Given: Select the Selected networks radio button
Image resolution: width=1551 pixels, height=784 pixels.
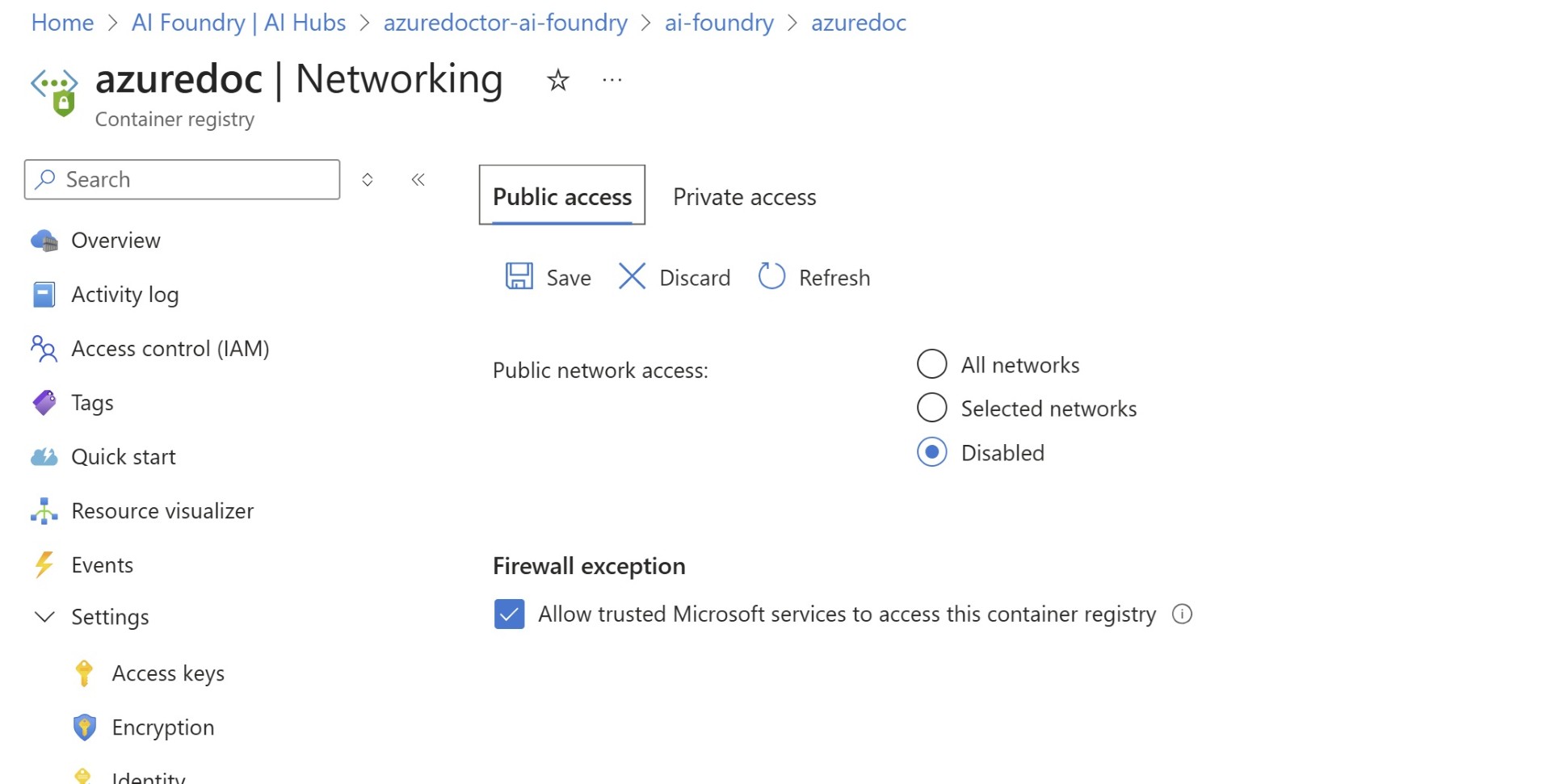Looking at the screenshot, I should tap(931, 408).
